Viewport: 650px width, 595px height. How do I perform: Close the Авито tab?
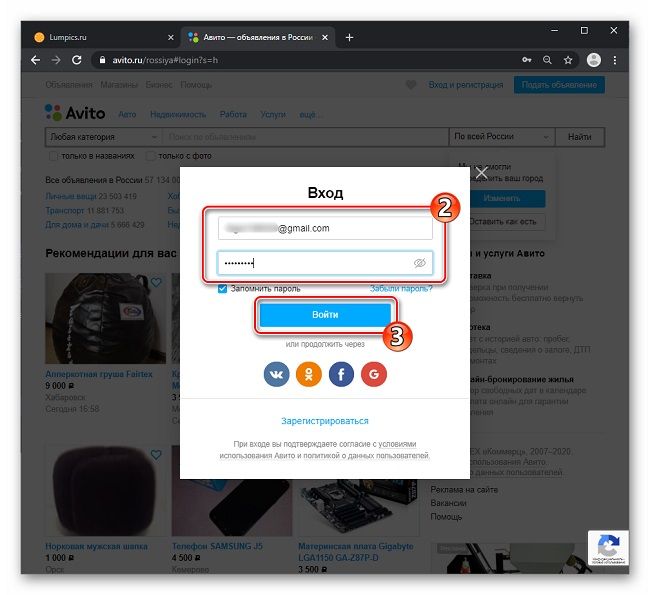pyautogui.click(x=325, y=37)
